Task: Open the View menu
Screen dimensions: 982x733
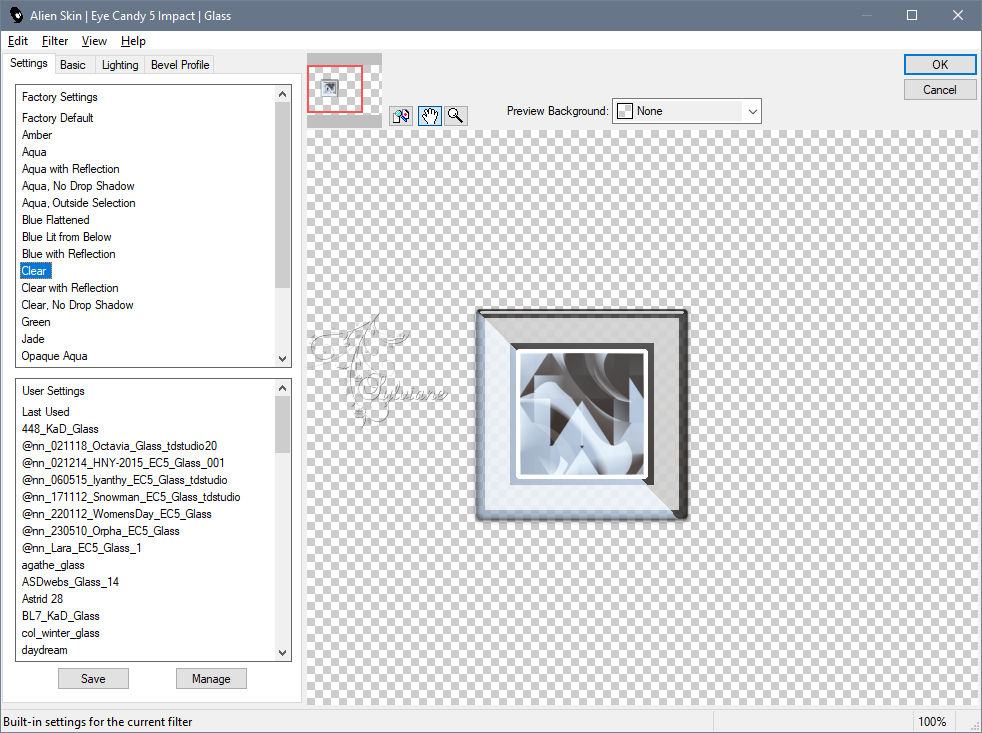Action: click(x=94, y=41)
